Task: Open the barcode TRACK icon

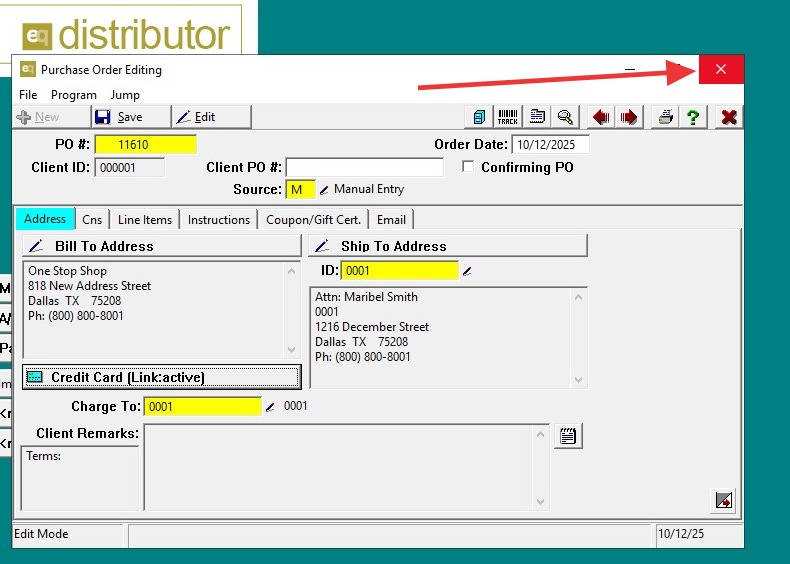Action: (x=507, y=117)
